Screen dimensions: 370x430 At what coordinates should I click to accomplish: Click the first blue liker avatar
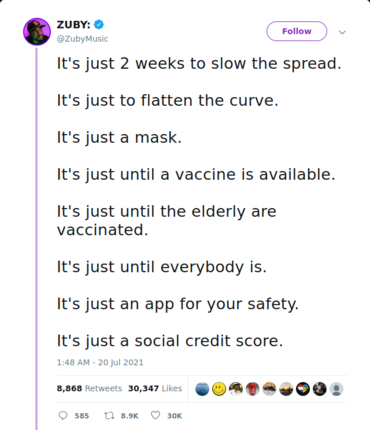pyautogui.click(x=202, y=389)
